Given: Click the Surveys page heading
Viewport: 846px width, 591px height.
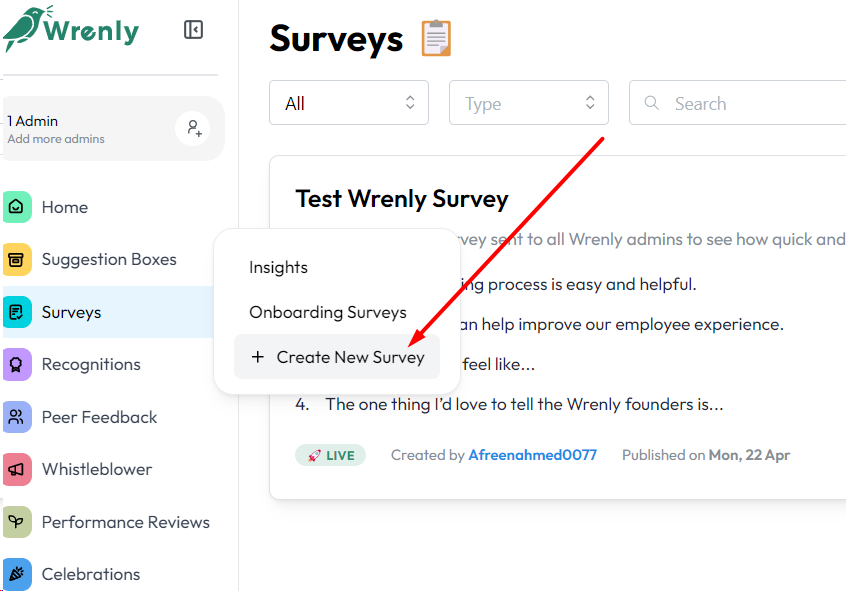Looking at the screenshot, I should tap(336, 39).
